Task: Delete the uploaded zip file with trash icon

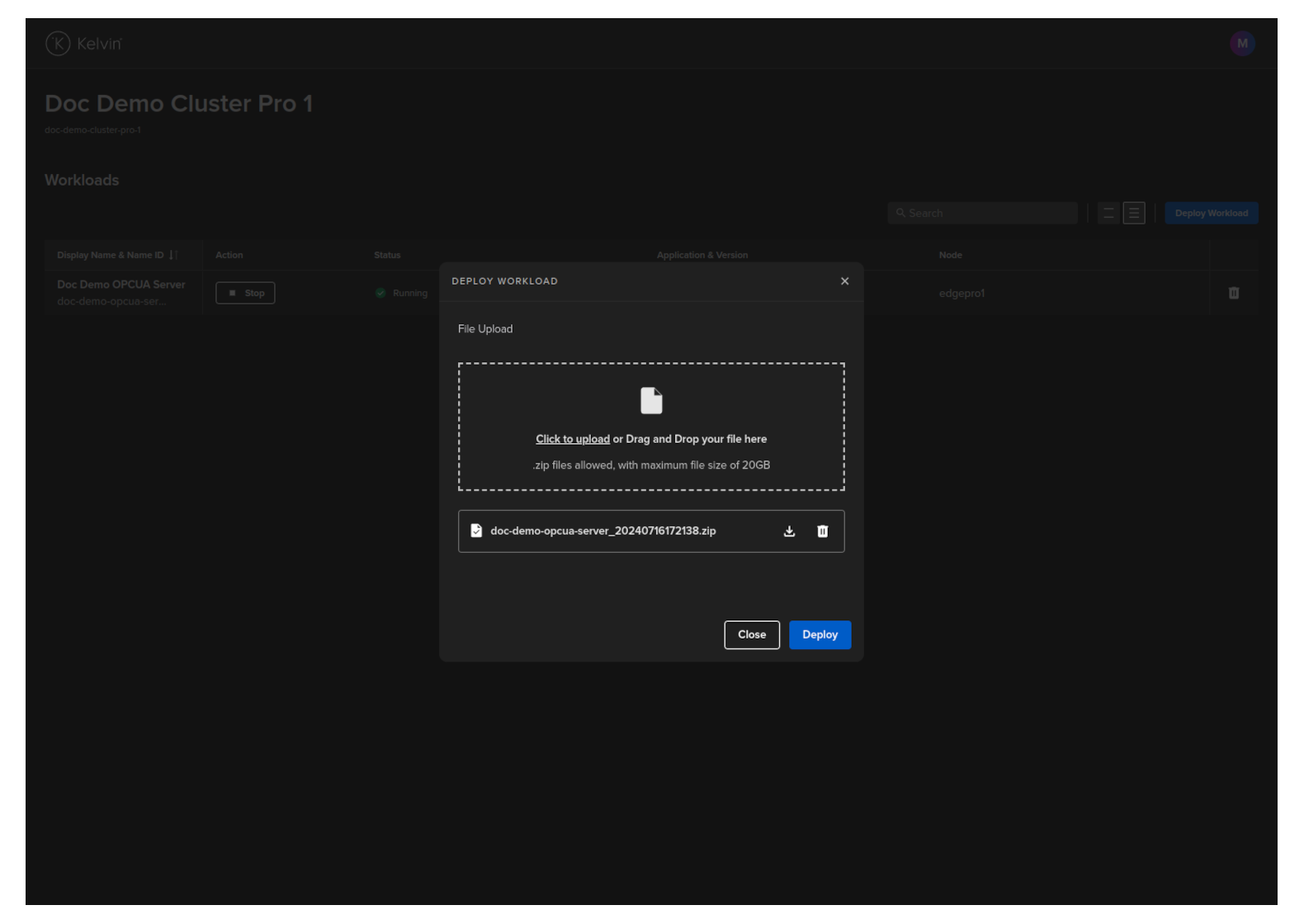Action: [822, 531]
